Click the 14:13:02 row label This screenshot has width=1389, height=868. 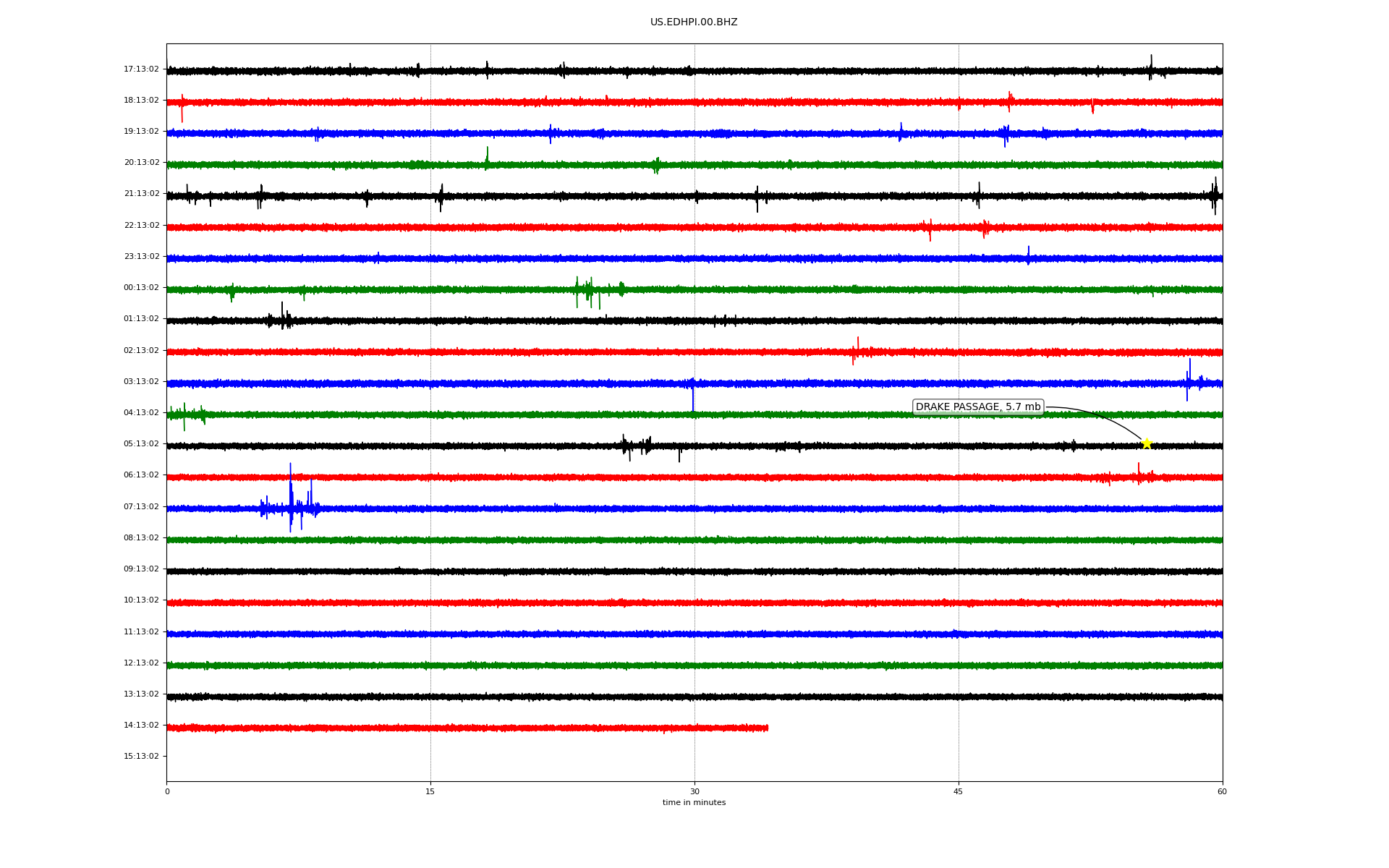coord(141,726)
